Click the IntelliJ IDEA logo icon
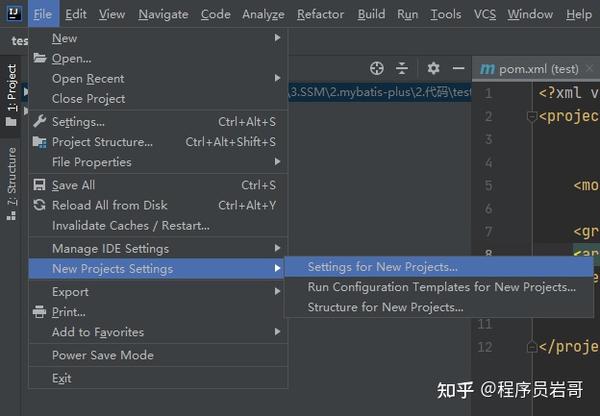Screen dimensions: 600x416 click(14, 14)
